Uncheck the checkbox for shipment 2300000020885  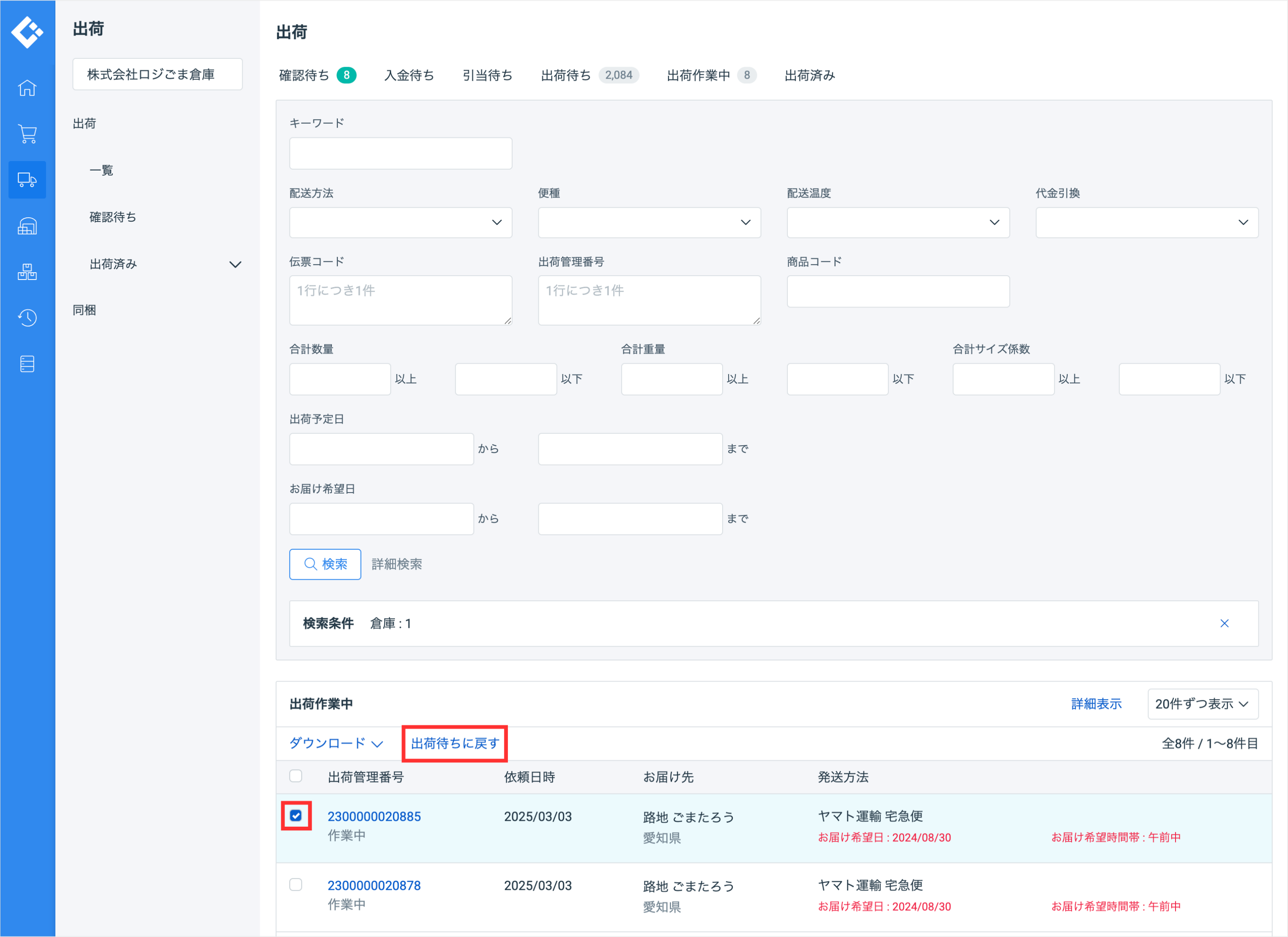point(296,816)
